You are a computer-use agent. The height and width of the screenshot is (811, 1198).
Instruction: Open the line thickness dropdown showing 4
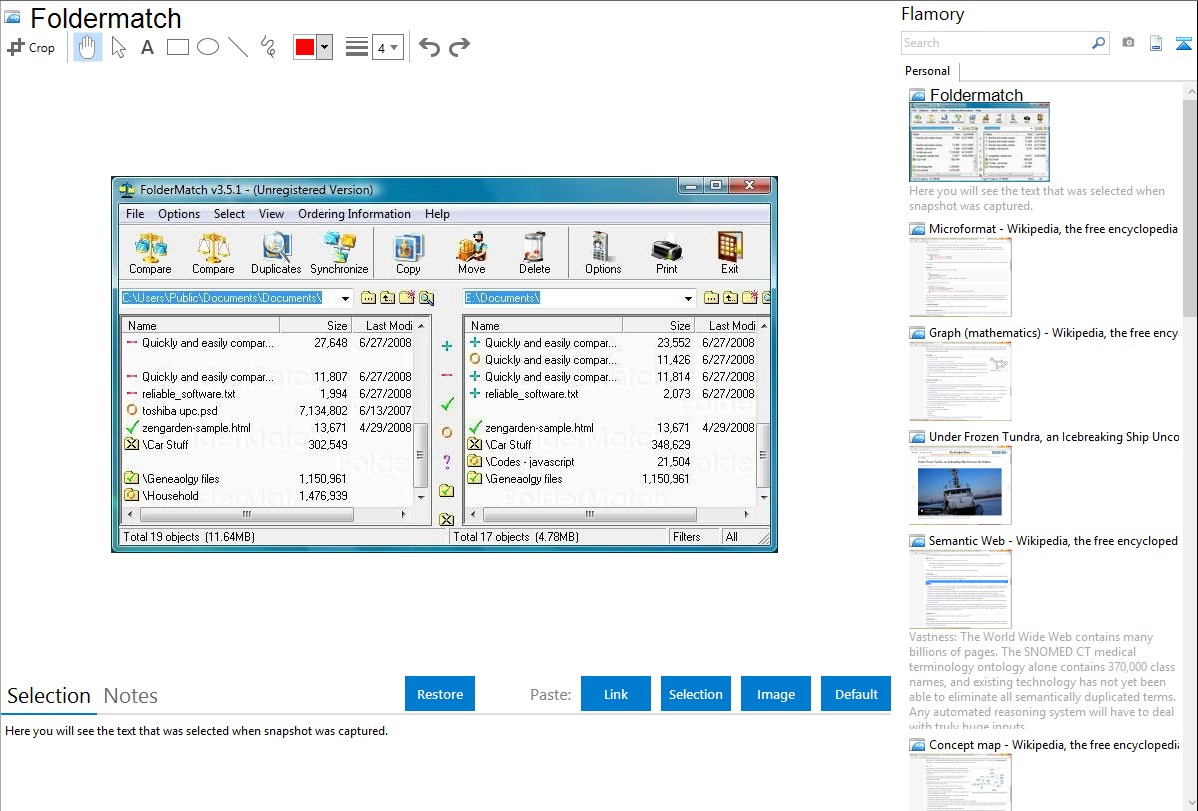(387, 47)
